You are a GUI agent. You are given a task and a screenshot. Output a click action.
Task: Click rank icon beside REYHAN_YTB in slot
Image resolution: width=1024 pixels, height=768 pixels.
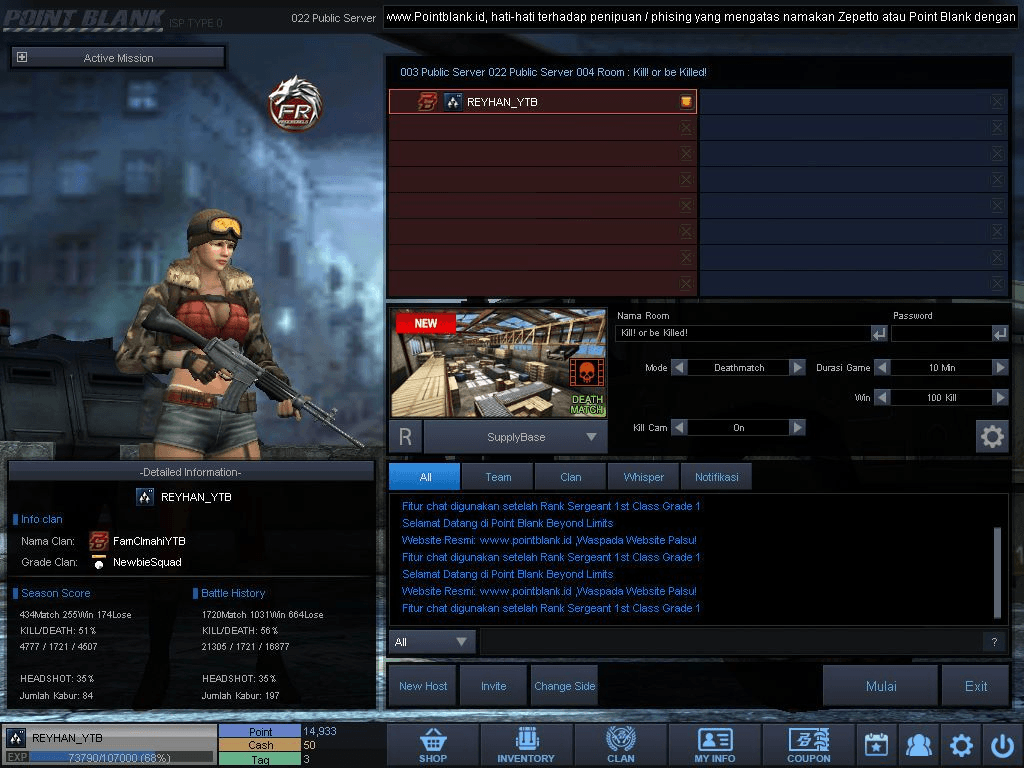click(453, 102)
